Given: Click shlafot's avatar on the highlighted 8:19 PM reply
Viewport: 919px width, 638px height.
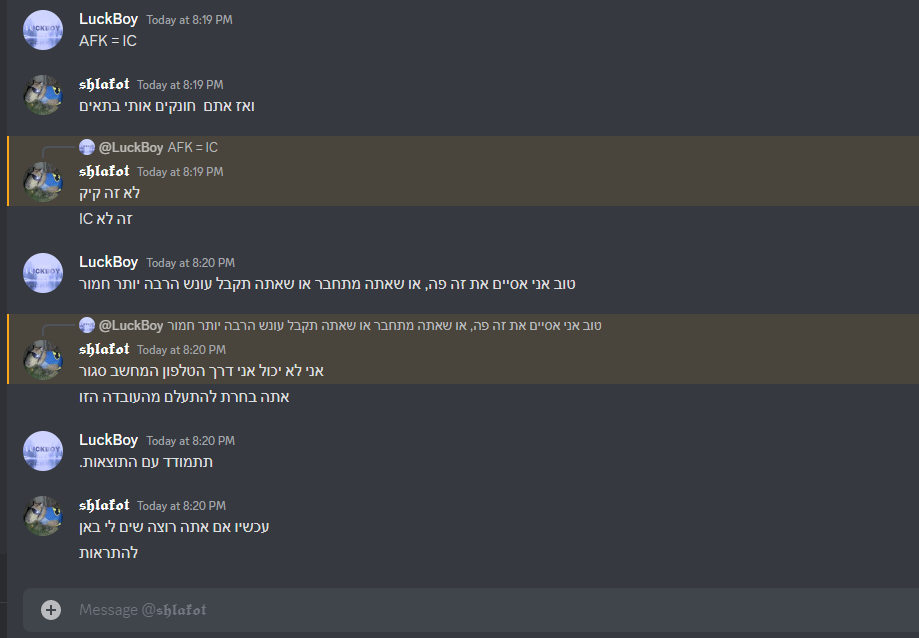Looking at the screenshot, I should click(x=43, y=182).
